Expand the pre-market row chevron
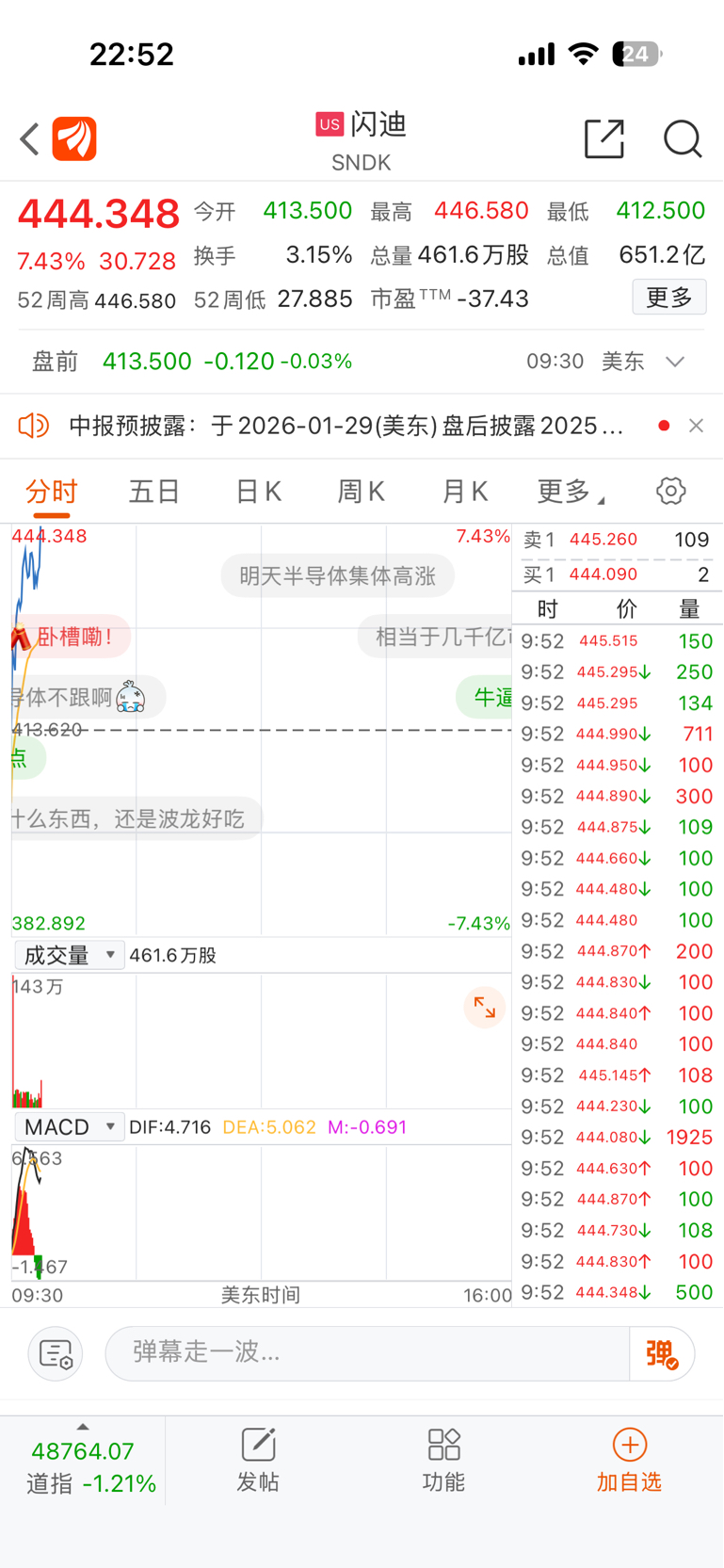Screen dimensions: 724x1568 coord(675,362)
